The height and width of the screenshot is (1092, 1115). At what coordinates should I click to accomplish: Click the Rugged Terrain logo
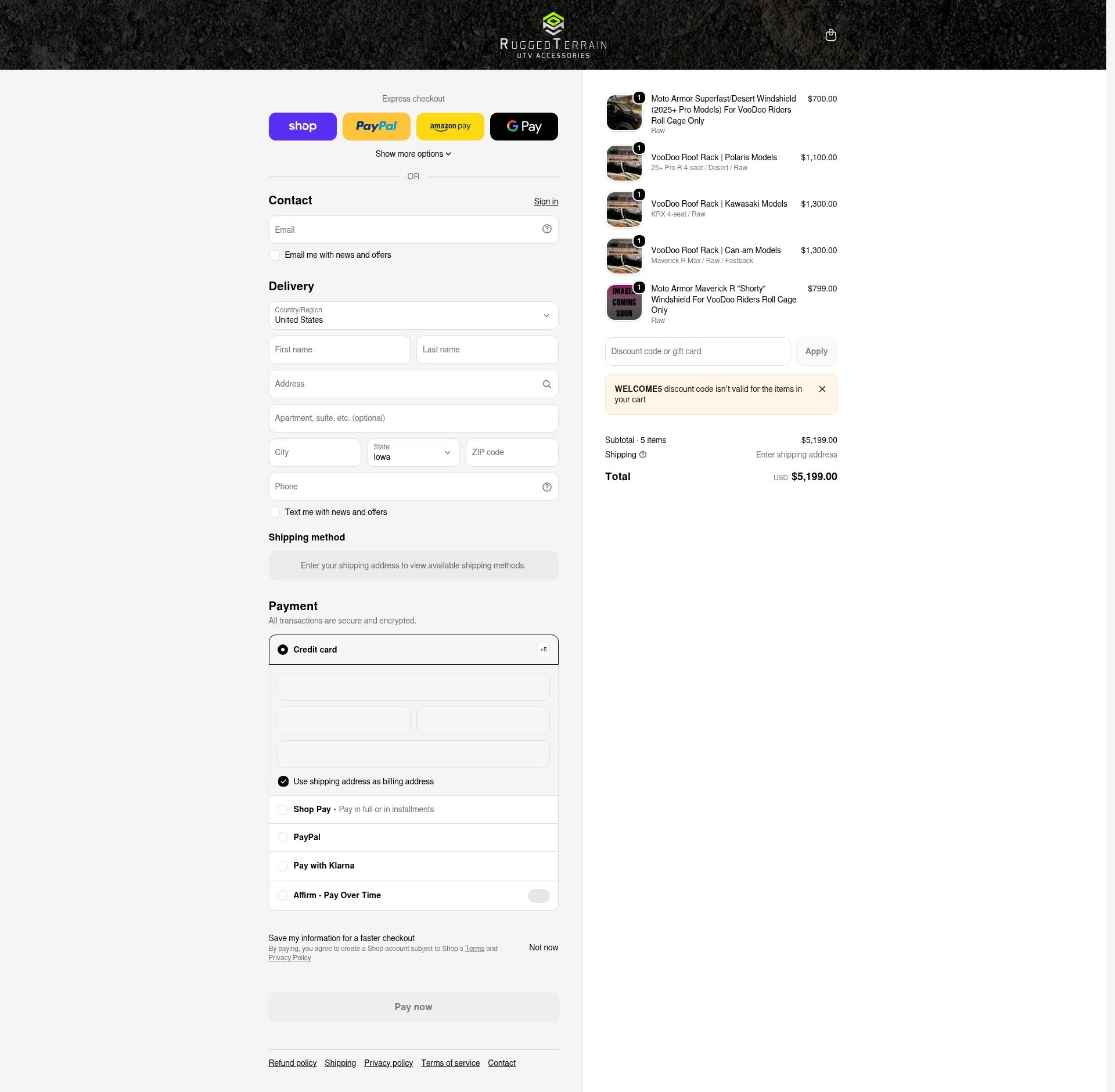pos(553,35)
